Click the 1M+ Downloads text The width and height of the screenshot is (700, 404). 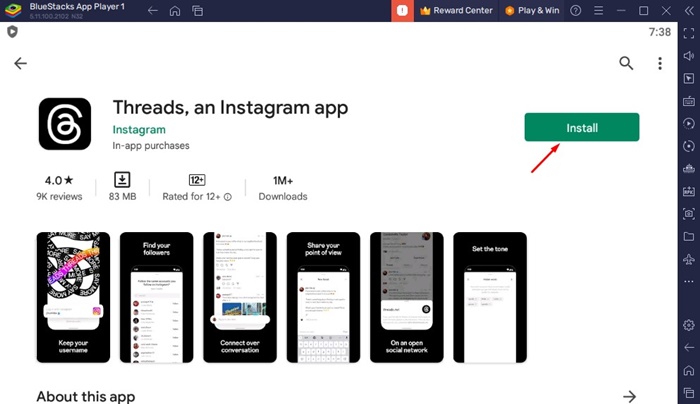(283, 188)
